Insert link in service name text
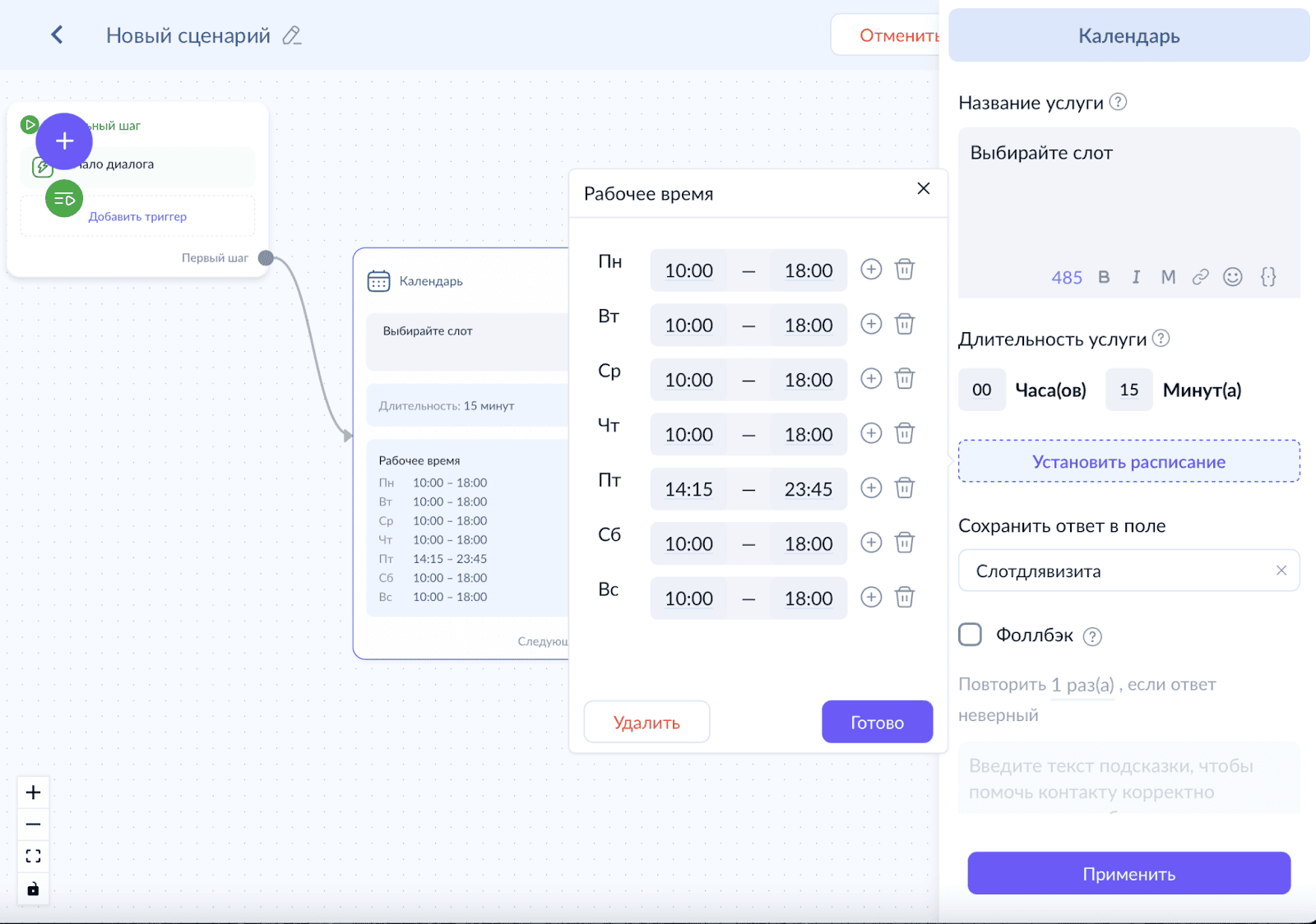The width and height of the screenshot is (1316, 924). pyautogui.click(x=1201, y=277)
